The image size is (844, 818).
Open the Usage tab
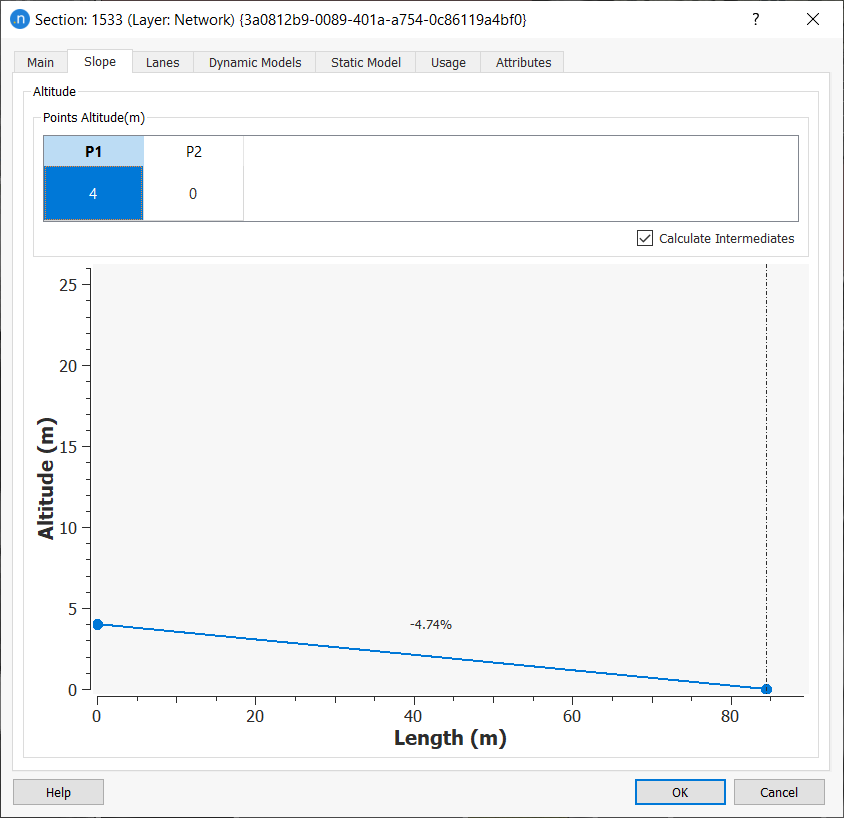(x=448, y=62)
